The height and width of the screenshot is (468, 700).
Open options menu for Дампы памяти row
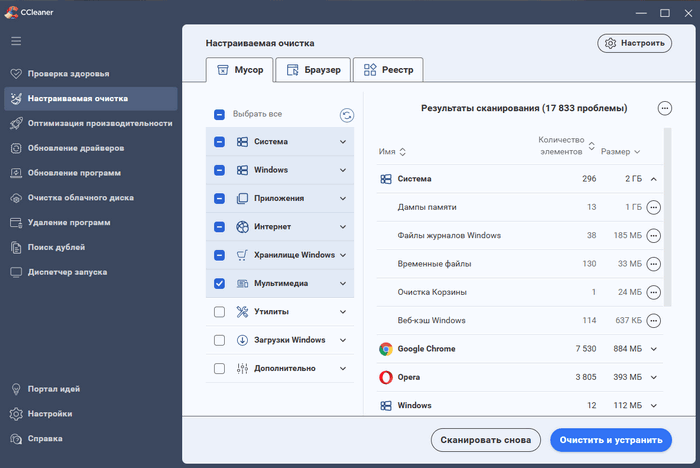[x=654, y=207]
